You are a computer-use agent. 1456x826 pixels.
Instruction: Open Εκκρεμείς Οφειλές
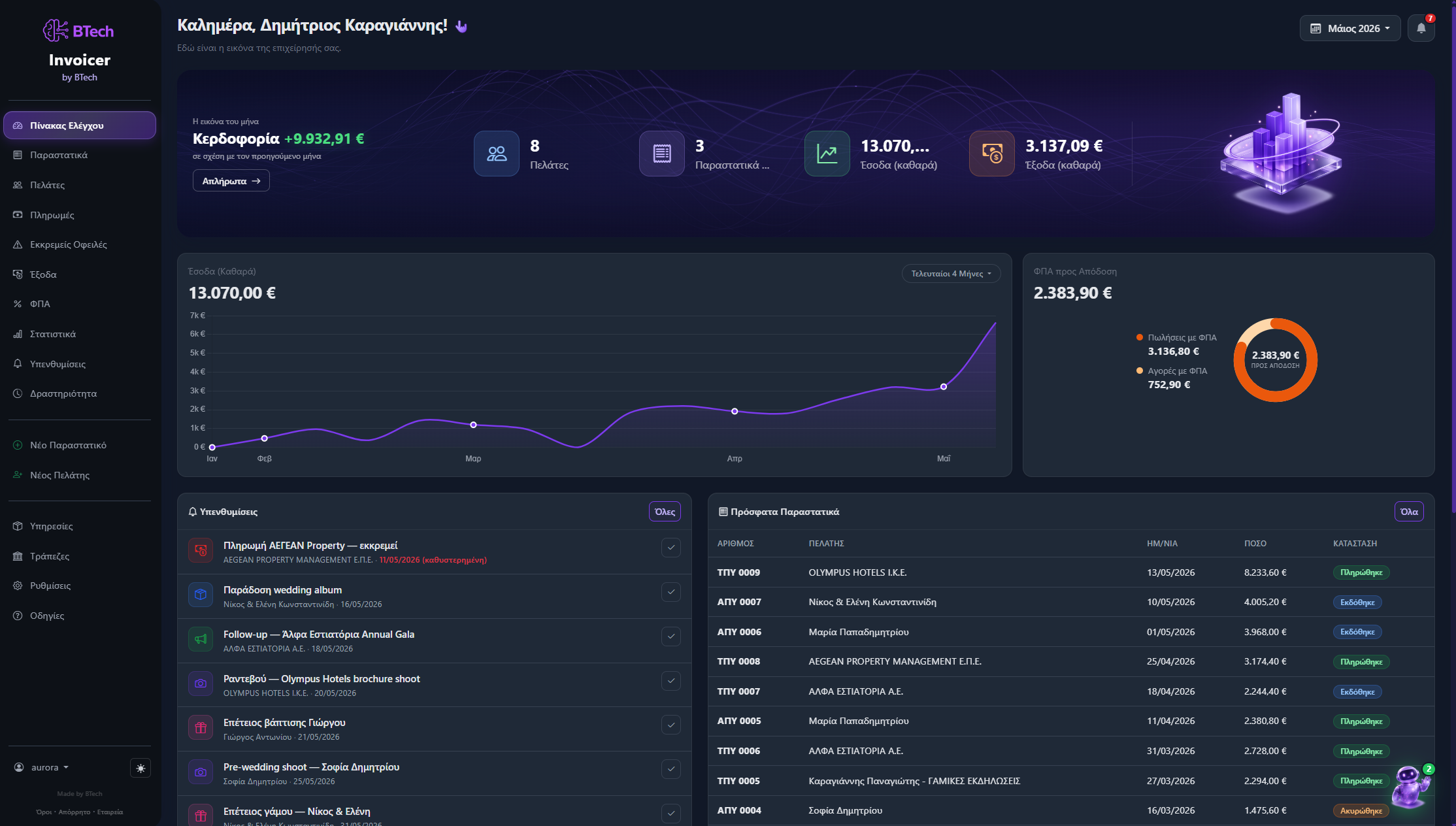point(80,244)
